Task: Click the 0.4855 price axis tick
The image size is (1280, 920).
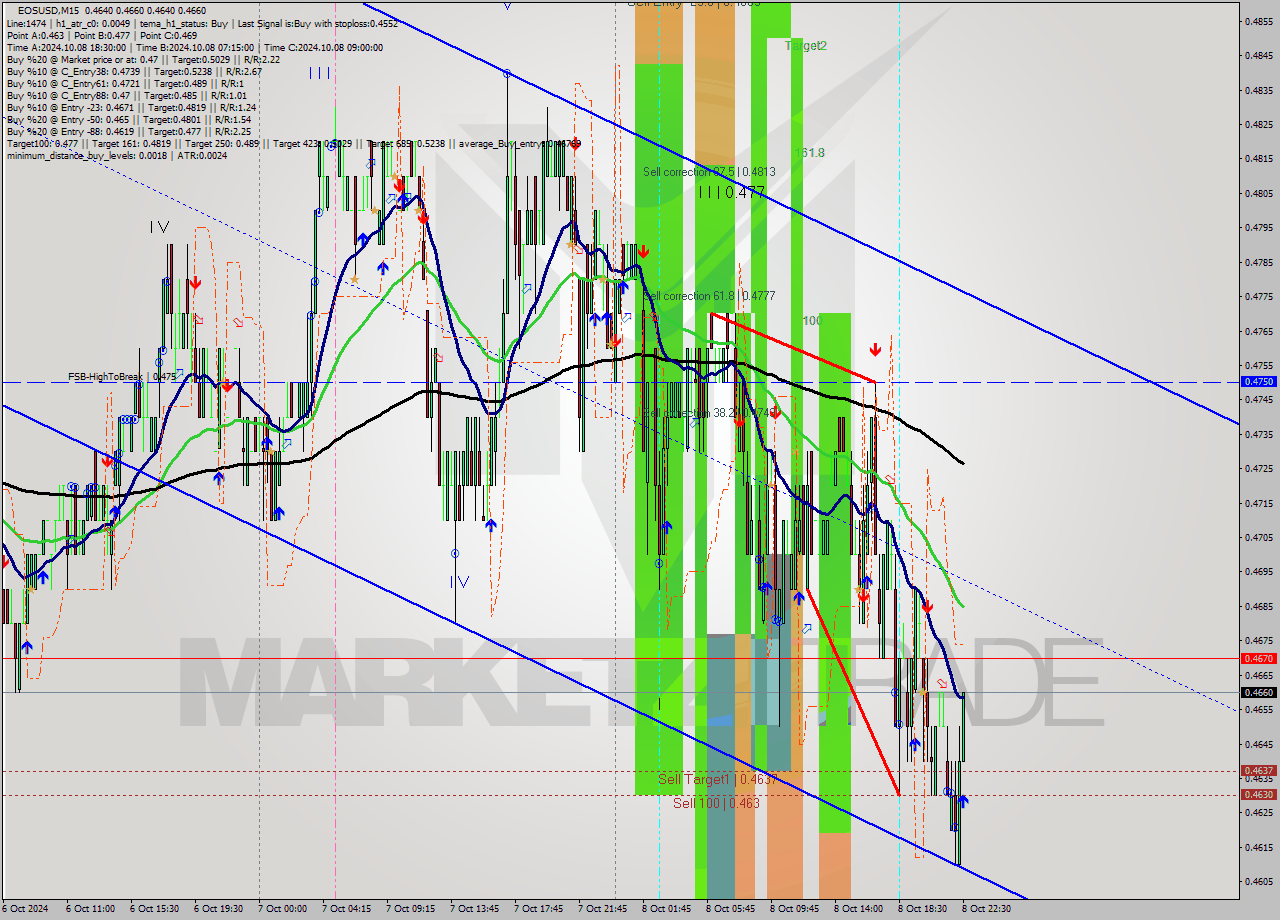Action: tap(1259, 21)
